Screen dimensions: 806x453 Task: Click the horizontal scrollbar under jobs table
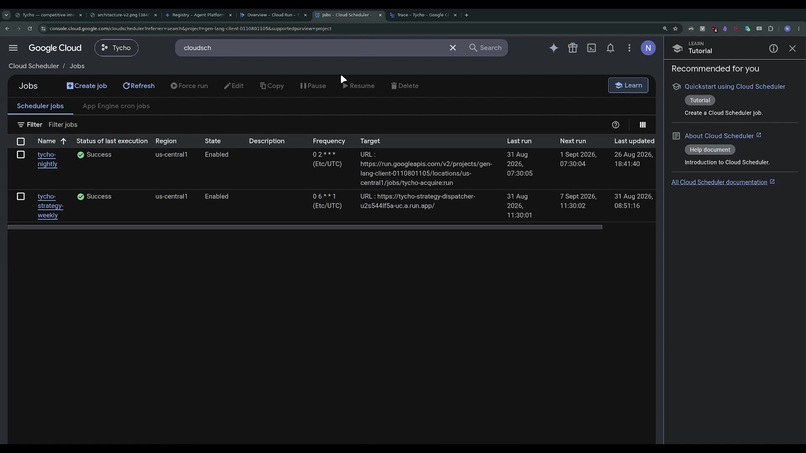[x=305, y=227]
